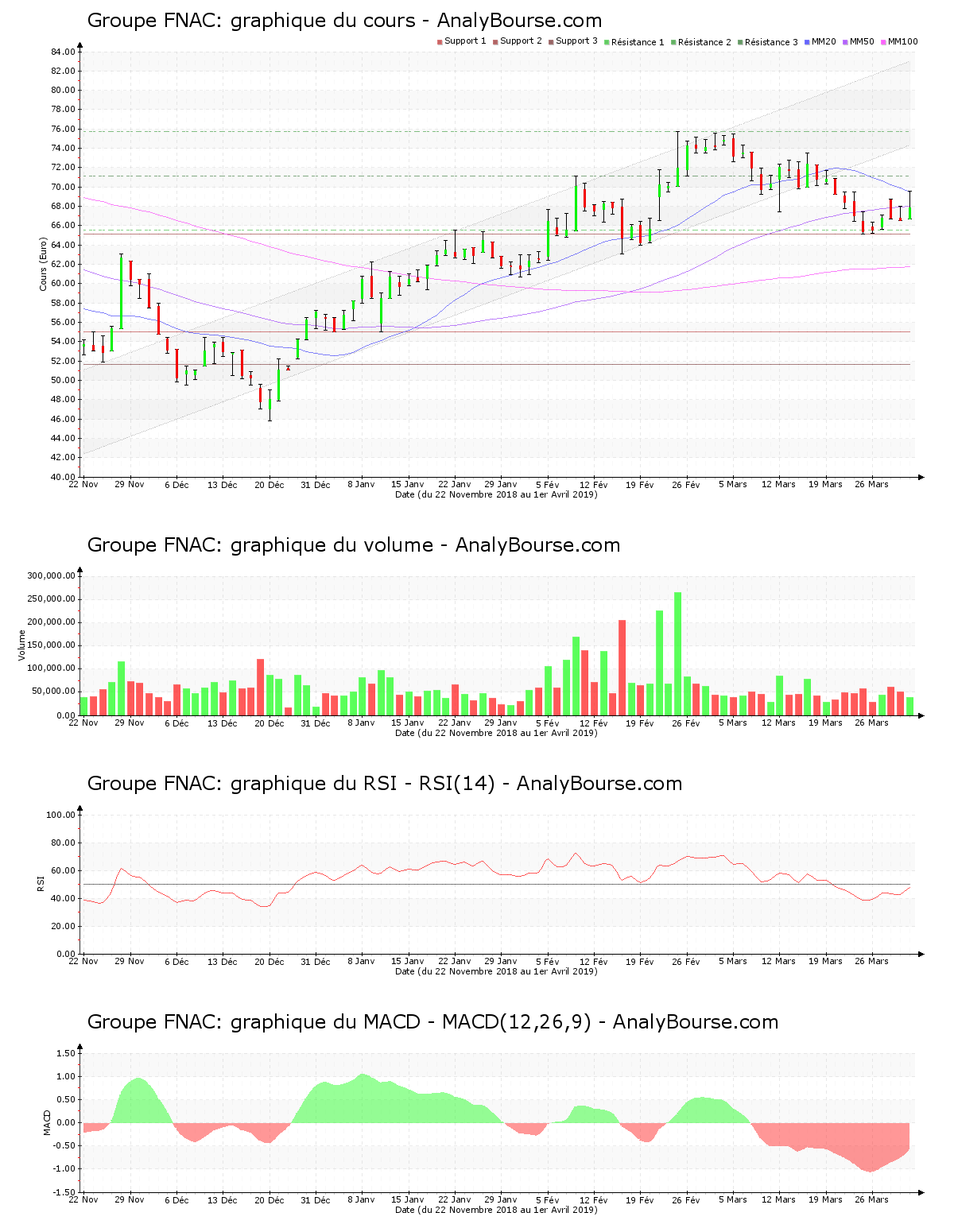
Task: Click '12 Fév' date under volume chart
Action: (593, 723)
